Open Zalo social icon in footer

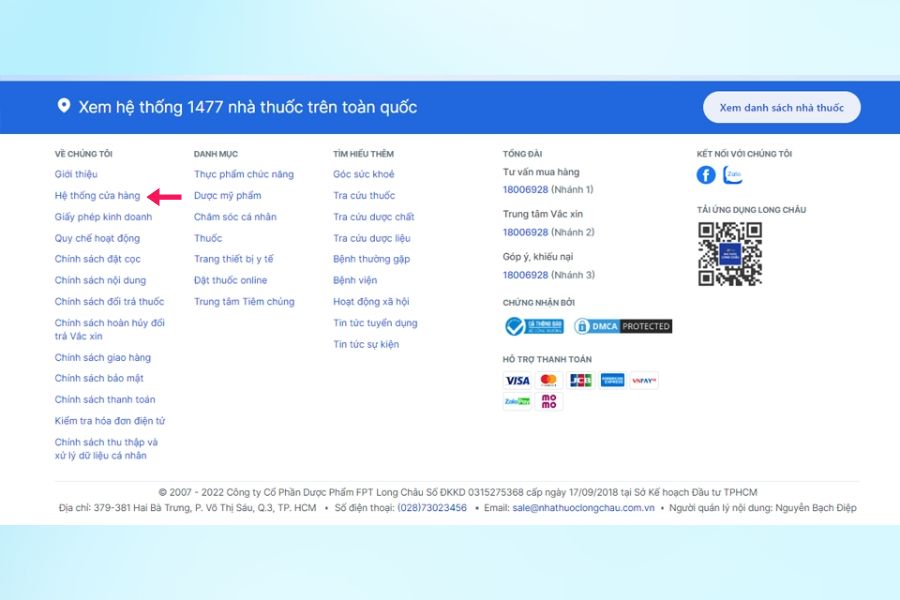coord(732,175)
